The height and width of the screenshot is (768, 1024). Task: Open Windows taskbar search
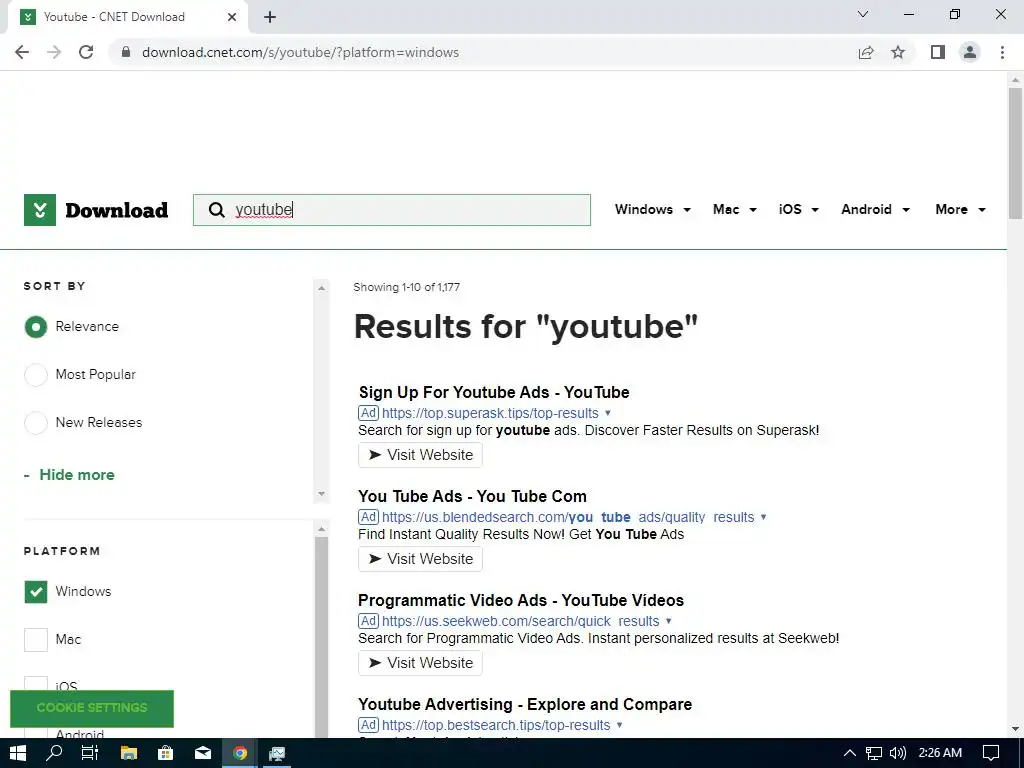pyautogui.click(x=54, y=753)
